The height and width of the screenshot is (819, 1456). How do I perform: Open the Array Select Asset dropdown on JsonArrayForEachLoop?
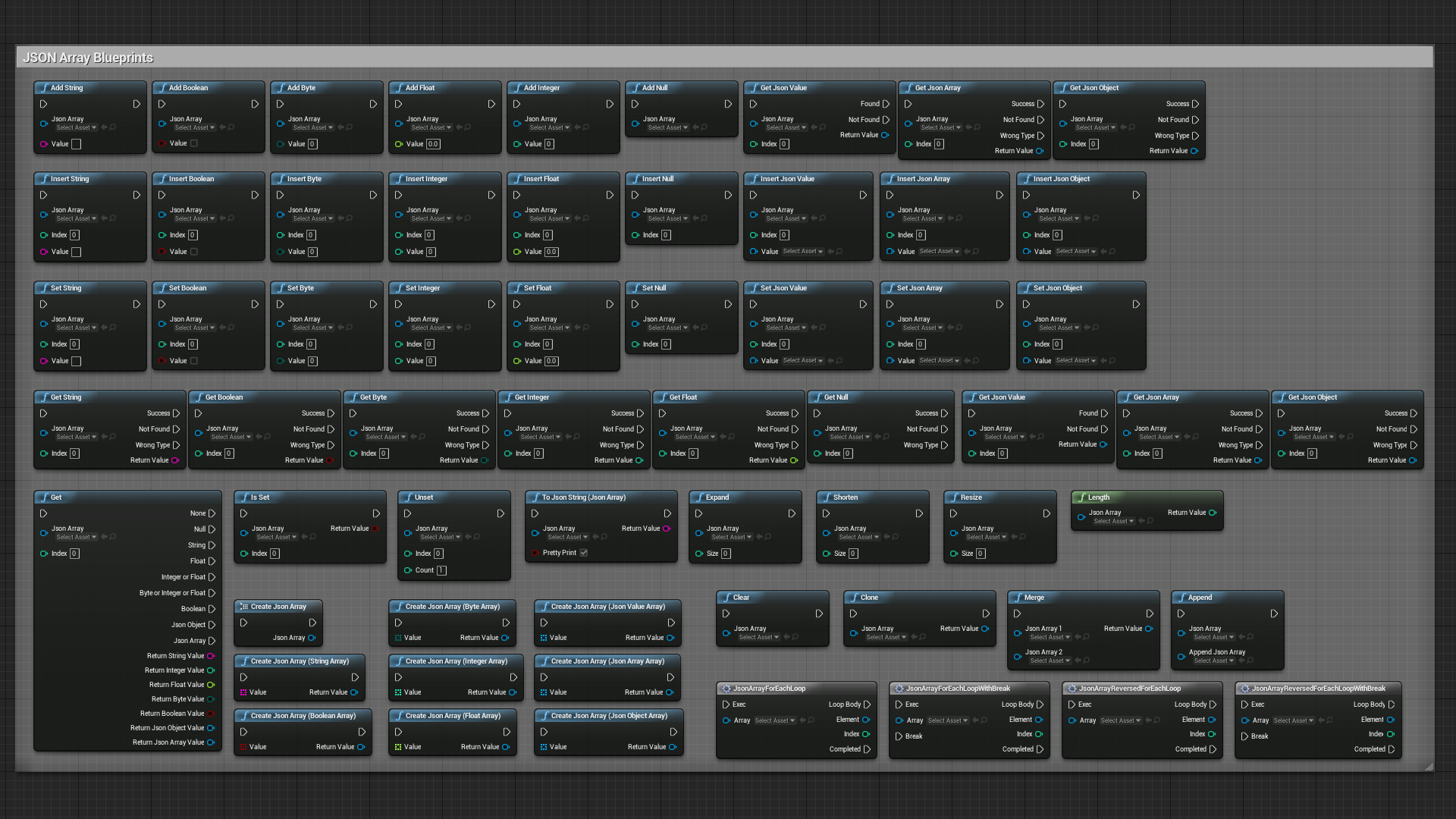(x=775, y=720)
